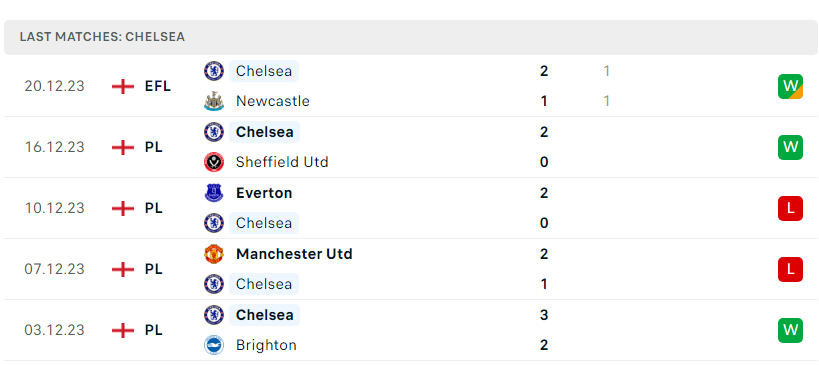The image size is (819, 365).
Task: Select the Everton team name
Action: pos(264,193)
